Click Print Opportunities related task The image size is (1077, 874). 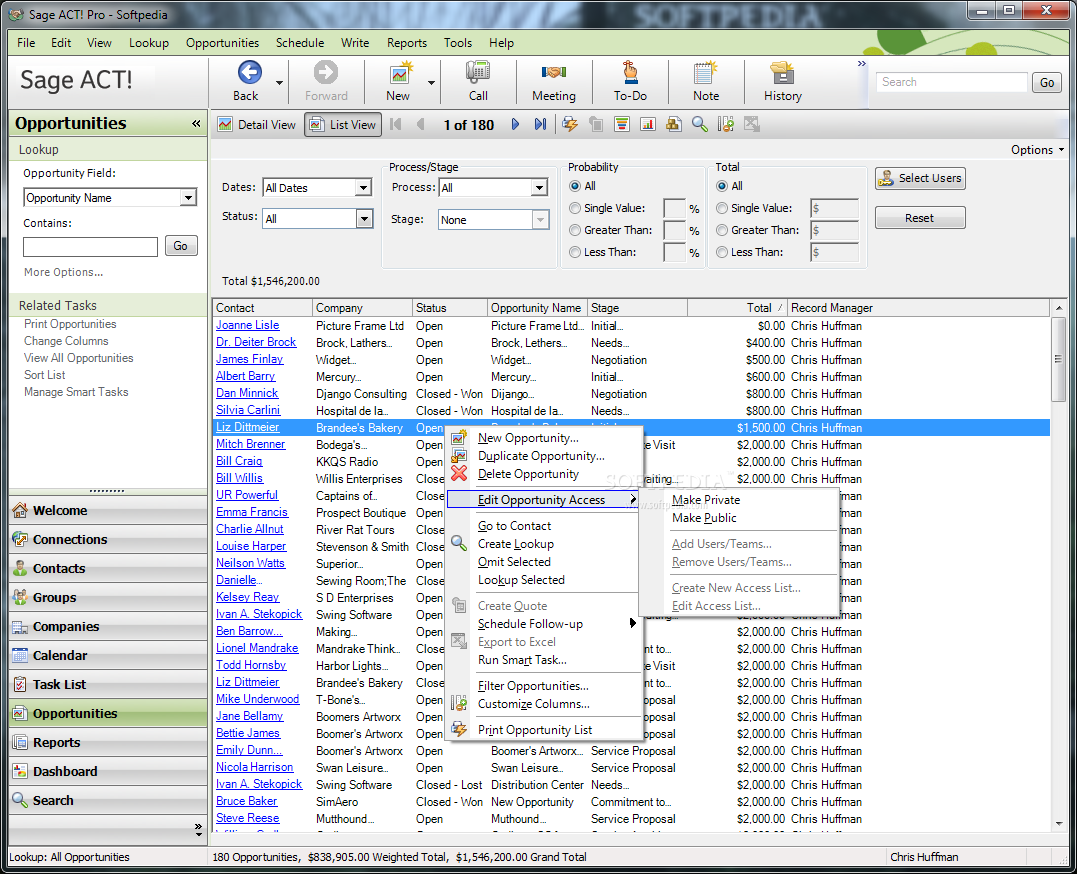tap(70, 324)
